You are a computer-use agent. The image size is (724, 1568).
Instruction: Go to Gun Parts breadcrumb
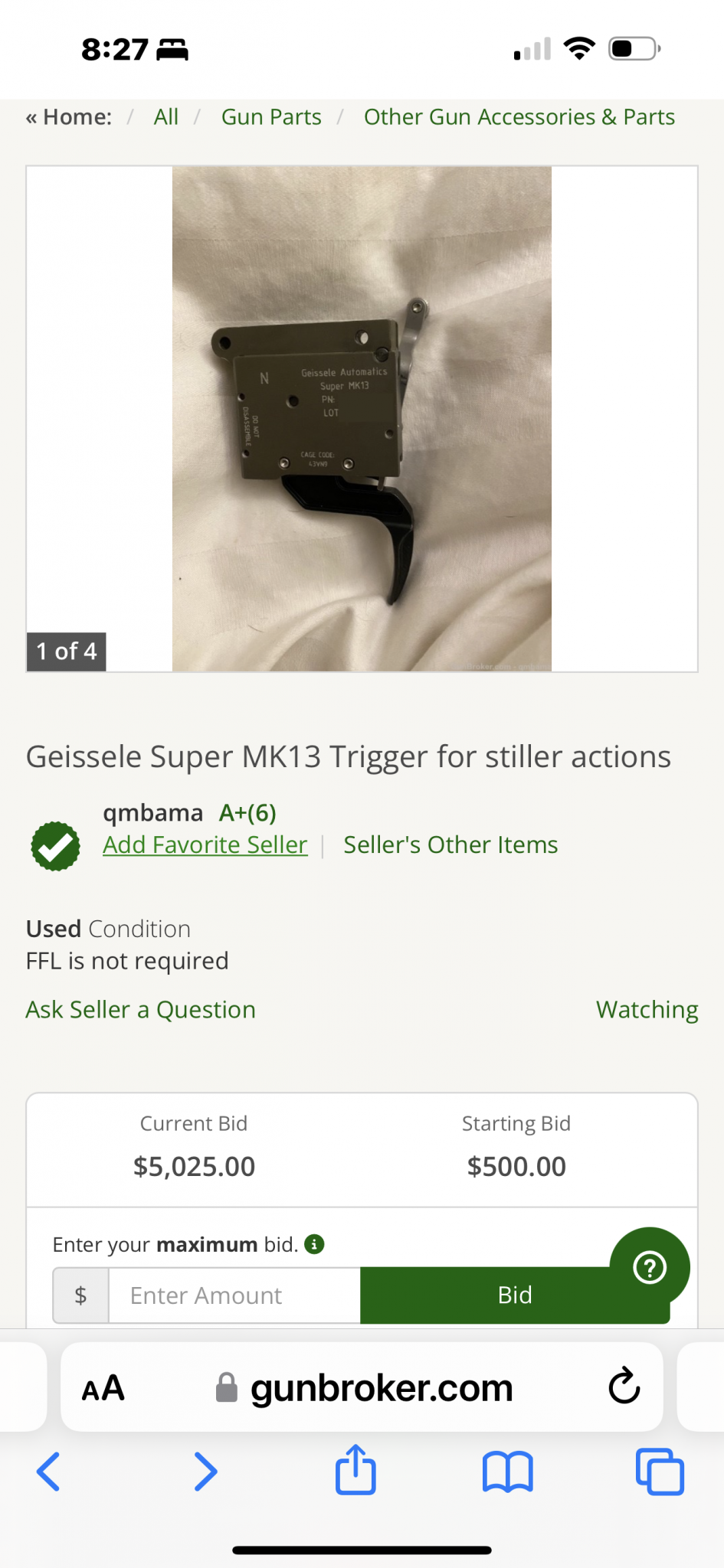click(271, 117)
